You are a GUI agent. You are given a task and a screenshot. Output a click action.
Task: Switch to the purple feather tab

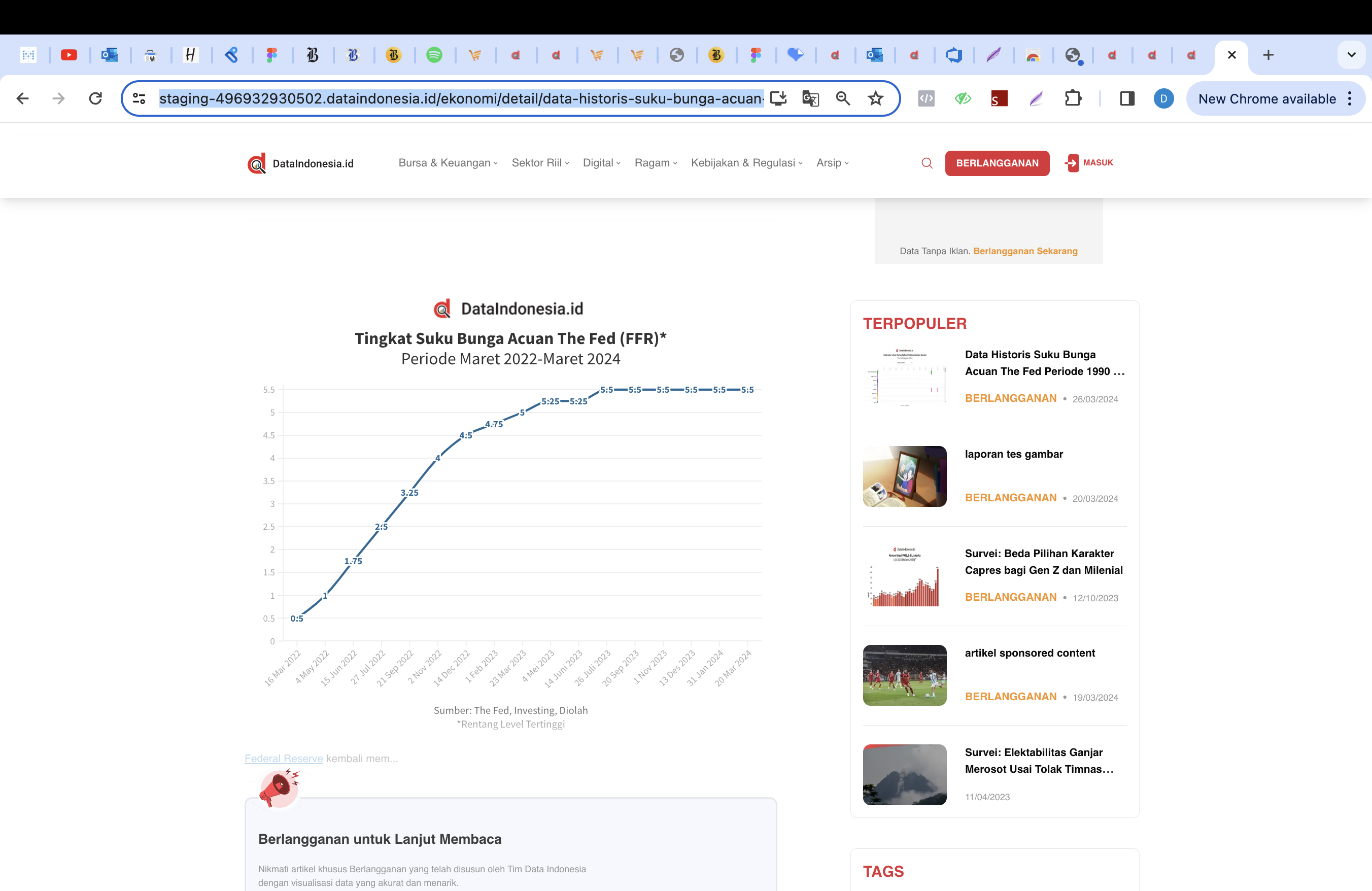click(x=993, y=55)
